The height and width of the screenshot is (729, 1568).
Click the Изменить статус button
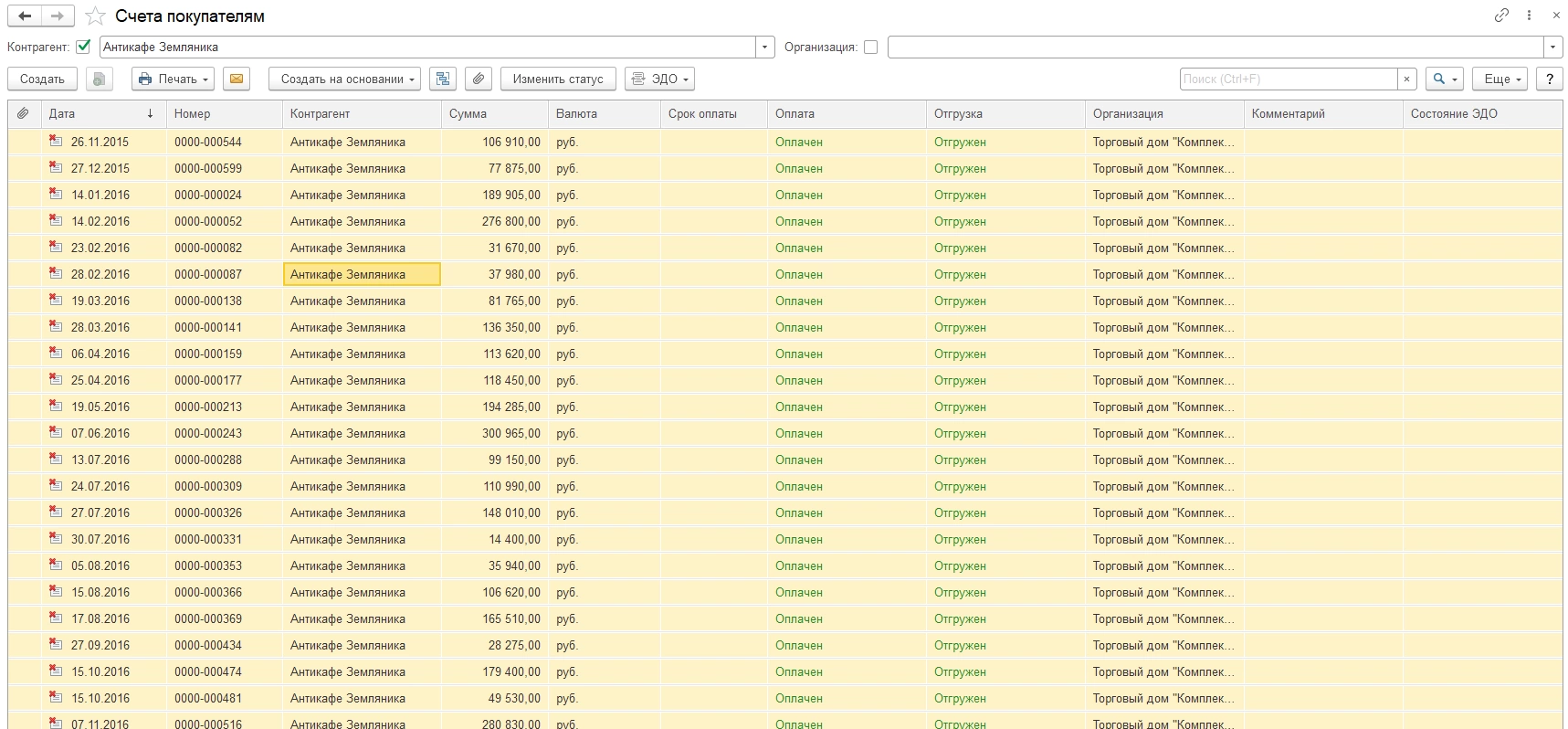point(558,79)
